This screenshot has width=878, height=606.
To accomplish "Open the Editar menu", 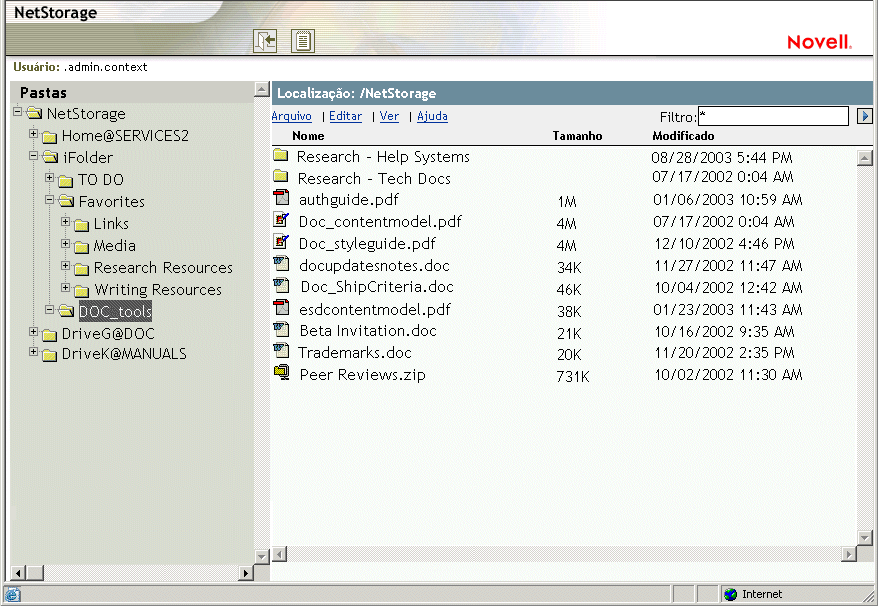I will (345, 116).
